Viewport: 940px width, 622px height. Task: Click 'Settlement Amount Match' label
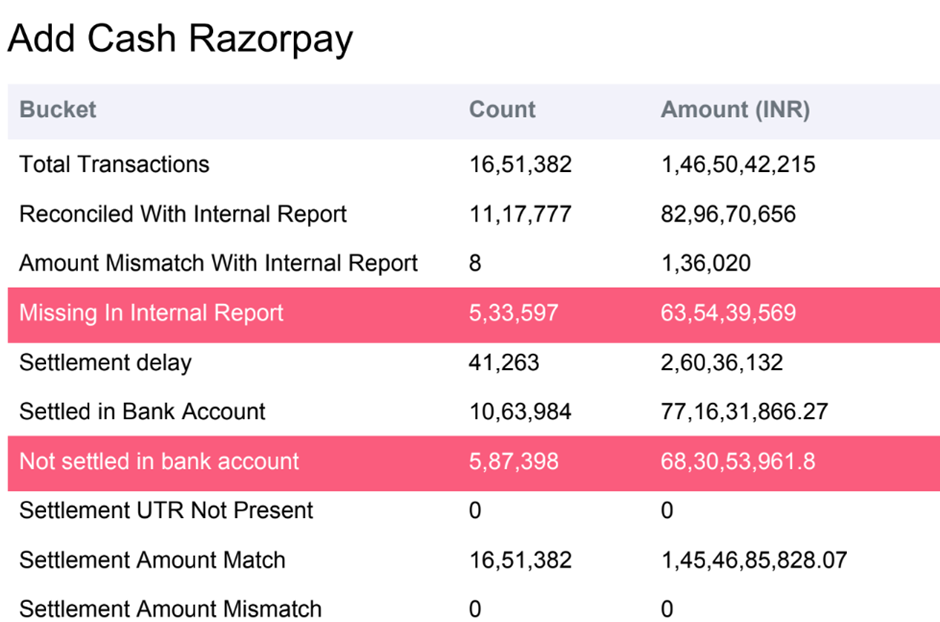[152, 560]
